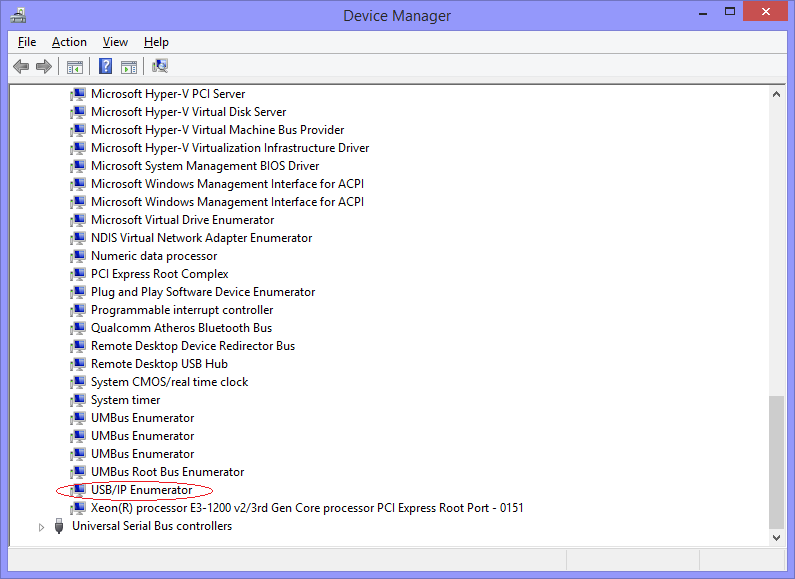Select the PCI Express Root Complex item

point(159,274)
